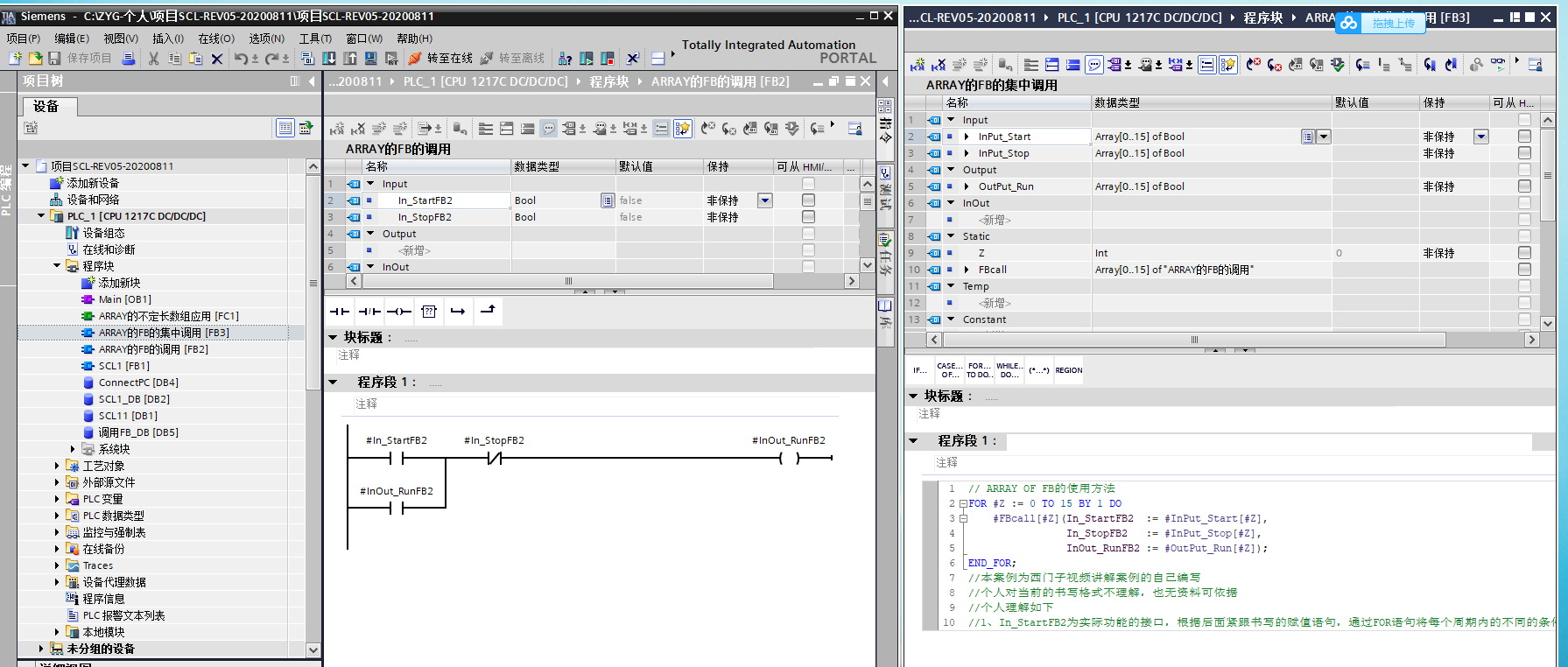This screenshot has width=1568, height=667.
Task: Toggle HMI accessible checkbox for FBcall row
Action: pyautogui.click(x=1524, y=270)
